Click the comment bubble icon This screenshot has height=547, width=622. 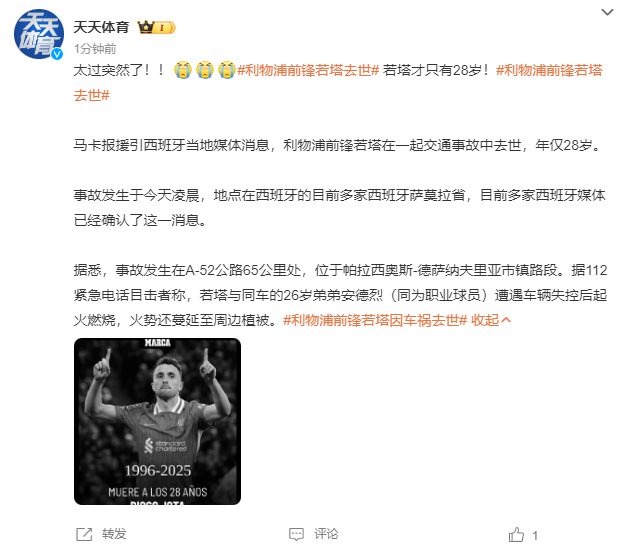click(296, 534)
